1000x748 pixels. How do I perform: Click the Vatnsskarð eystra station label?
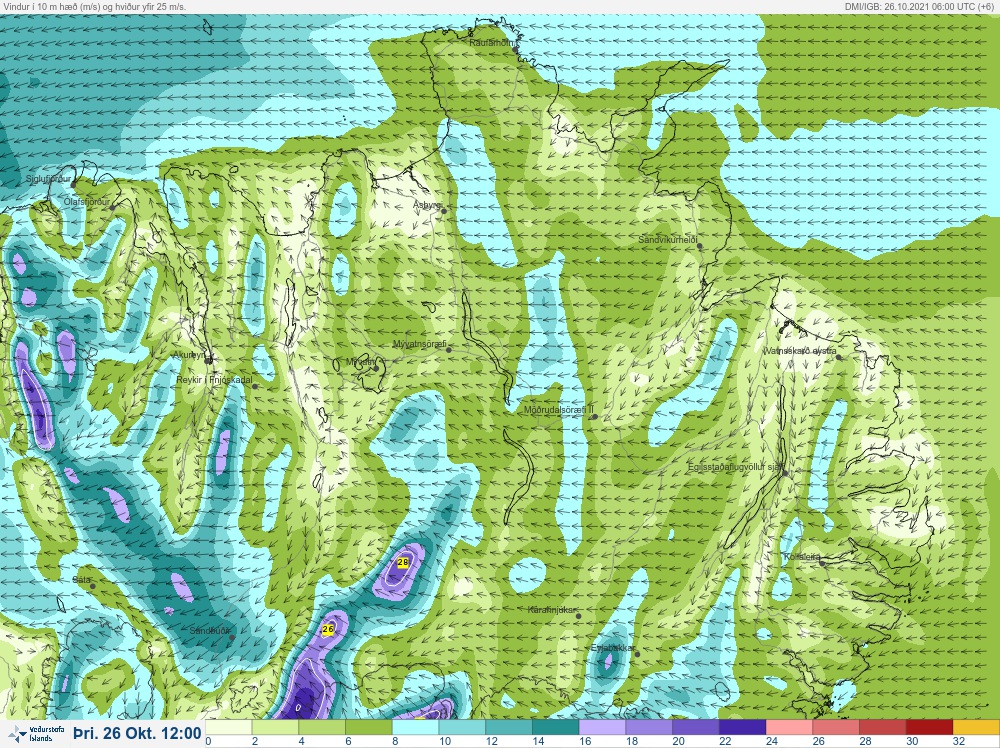[800, 351]
